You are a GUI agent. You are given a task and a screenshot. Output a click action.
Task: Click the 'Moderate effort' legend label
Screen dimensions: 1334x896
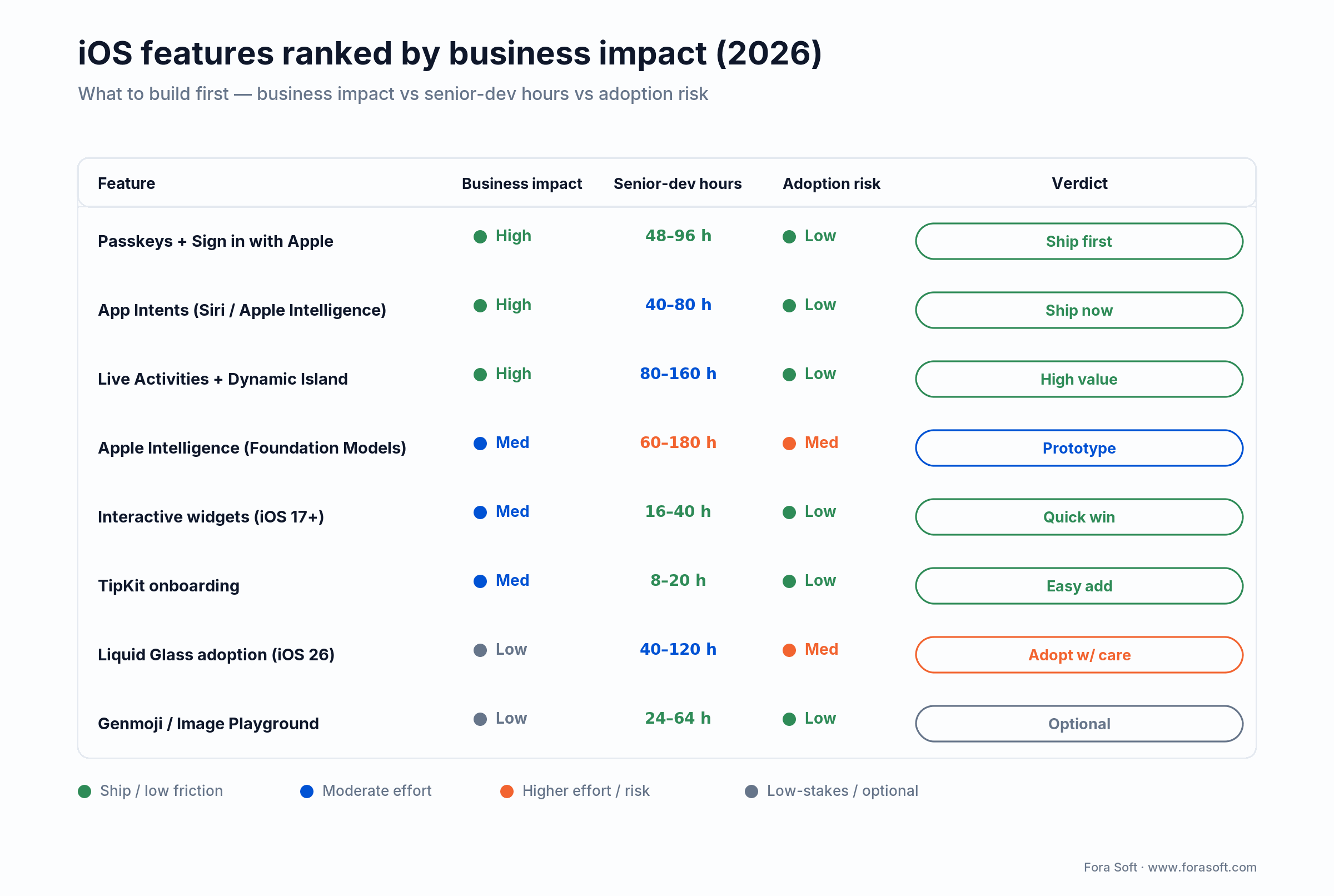(x=376, y=791)
